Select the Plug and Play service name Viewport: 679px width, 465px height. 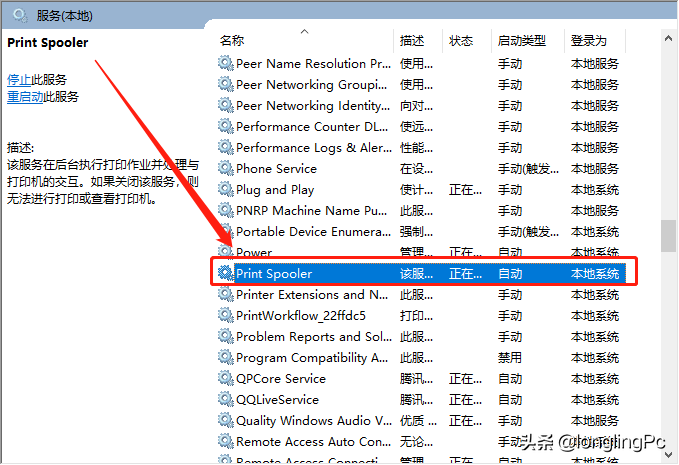(275, 190)
